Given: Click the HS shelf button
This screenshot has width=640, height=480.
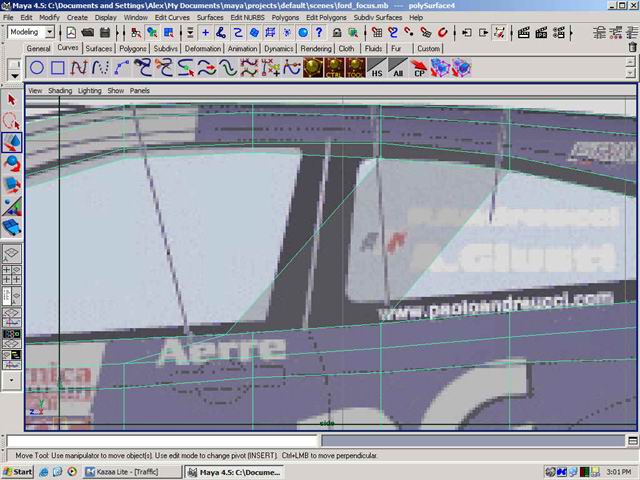Looking at the screenshot, I should [x=376, y=68].
